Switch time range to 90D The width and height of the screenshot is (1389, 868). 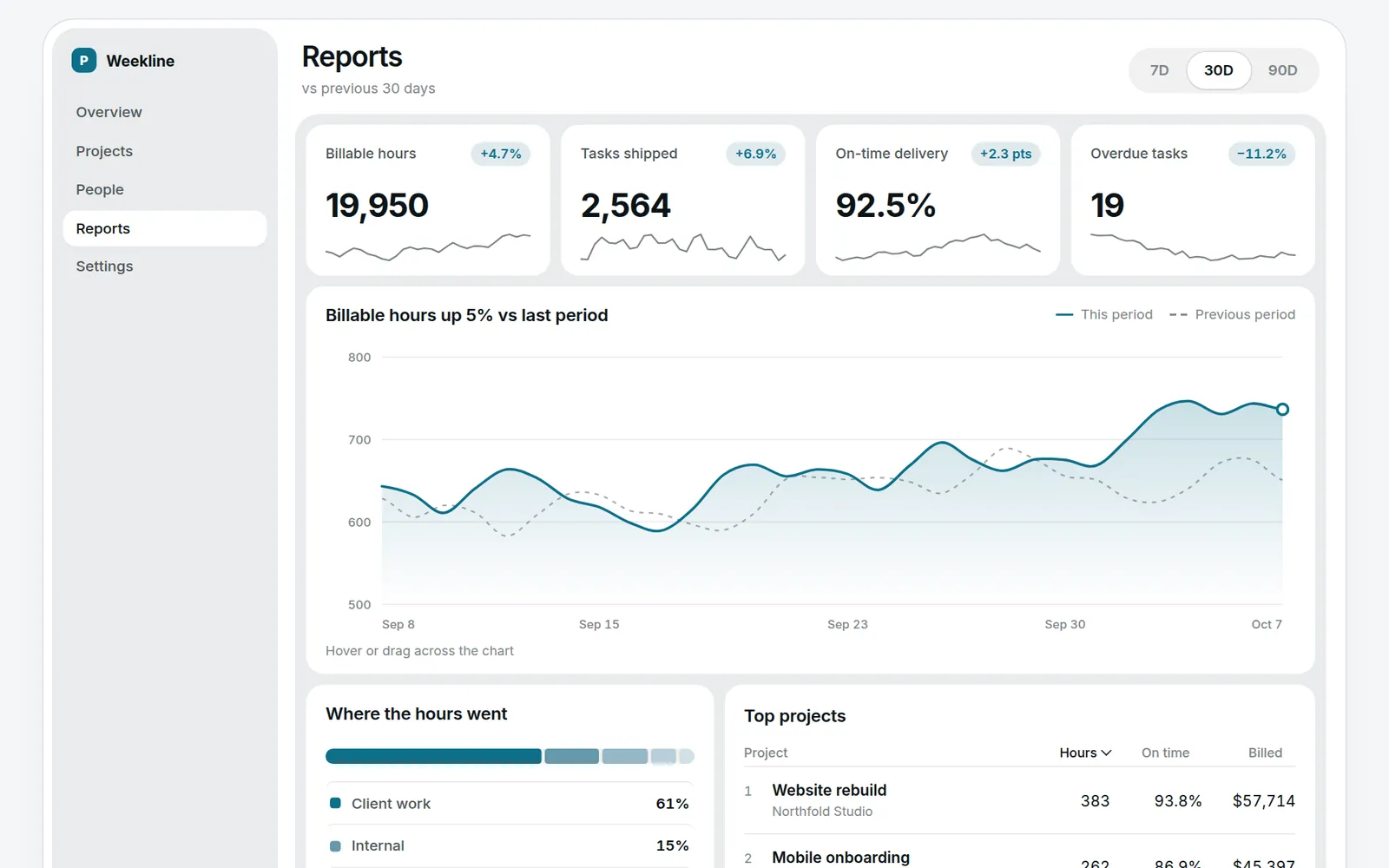coord(1282,70)
